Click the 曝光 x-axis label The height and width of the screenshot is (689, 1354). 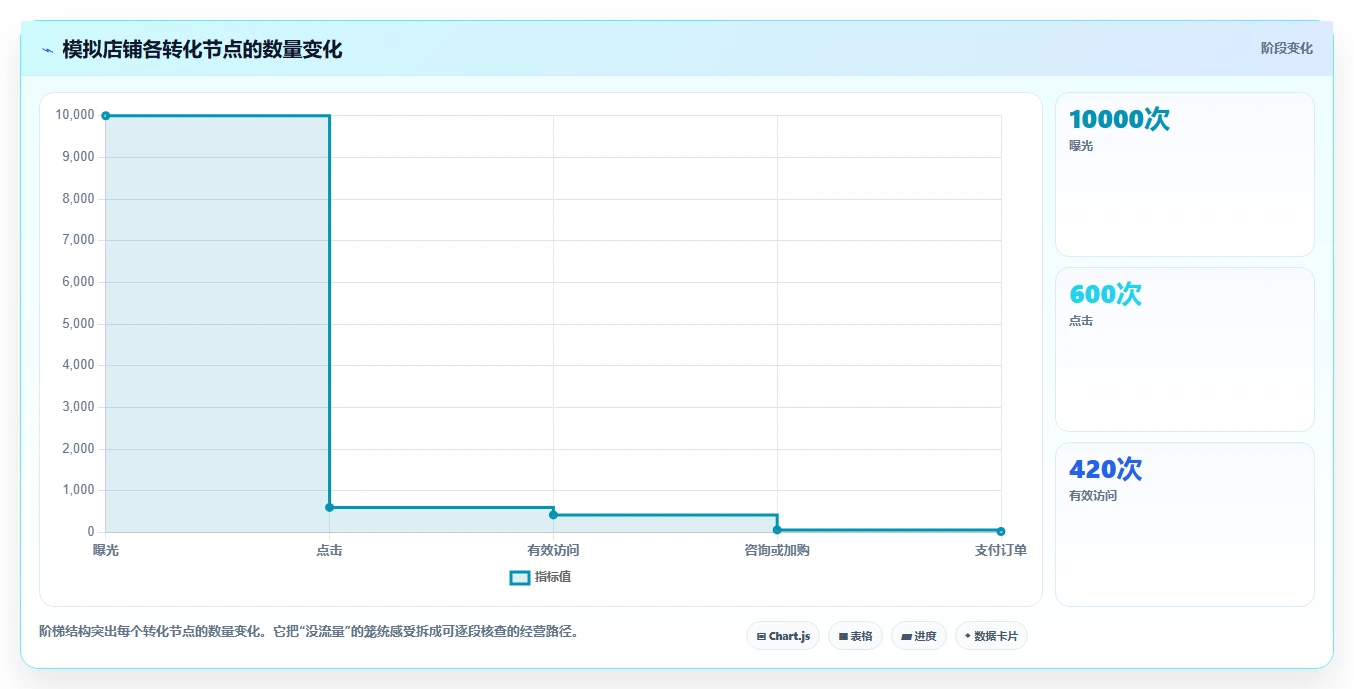point(106,551)
